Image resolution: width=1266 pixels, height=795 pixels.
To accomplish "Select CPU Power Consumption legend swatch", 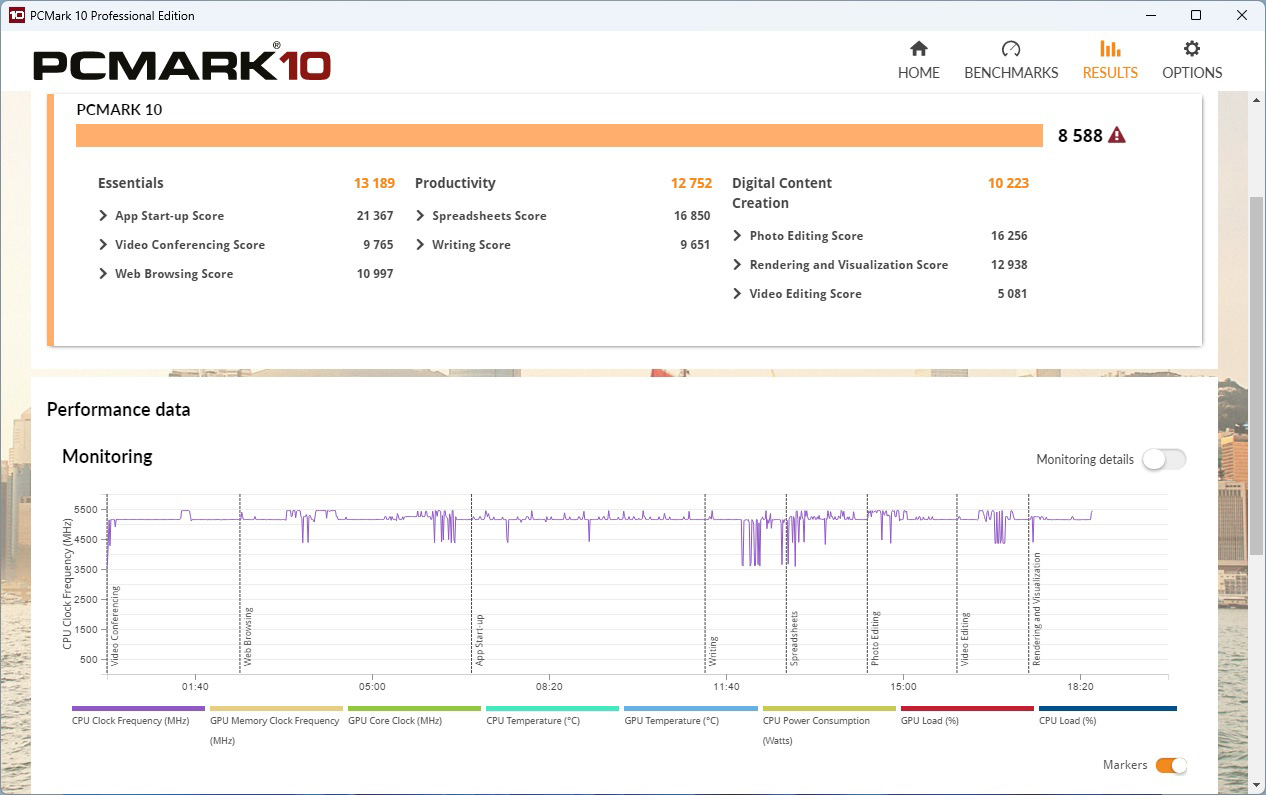I will [x=829, y=708].
